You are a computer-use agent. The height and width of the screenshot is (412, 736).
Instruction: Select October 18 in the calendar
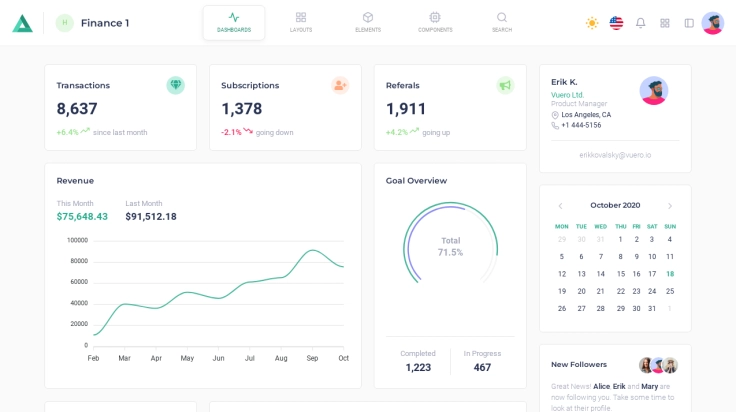(670, 274)
